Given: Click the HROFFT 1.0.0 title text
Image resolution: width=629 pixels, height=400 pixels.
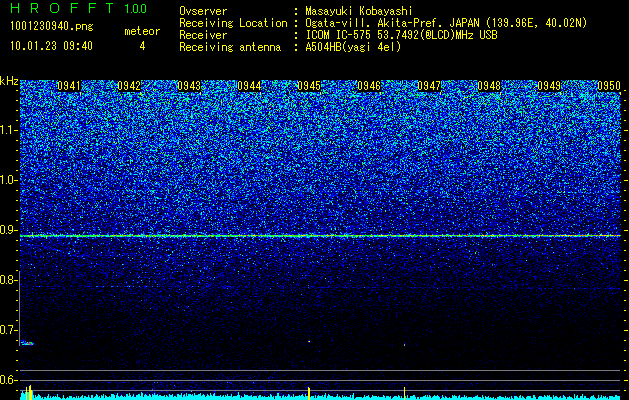Looking at the screenshot, I should (79, 8).
